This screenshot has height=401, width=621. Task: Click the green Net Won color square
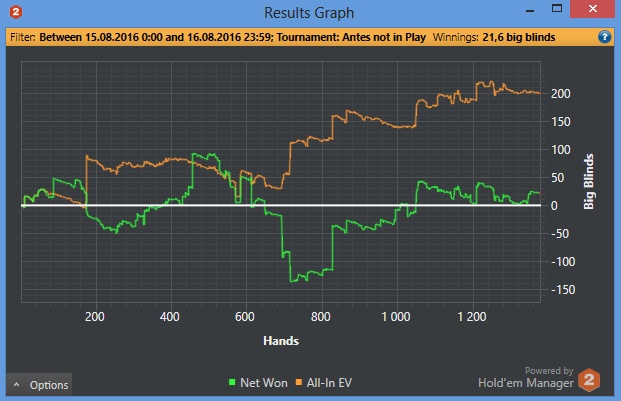click(232, 382)
